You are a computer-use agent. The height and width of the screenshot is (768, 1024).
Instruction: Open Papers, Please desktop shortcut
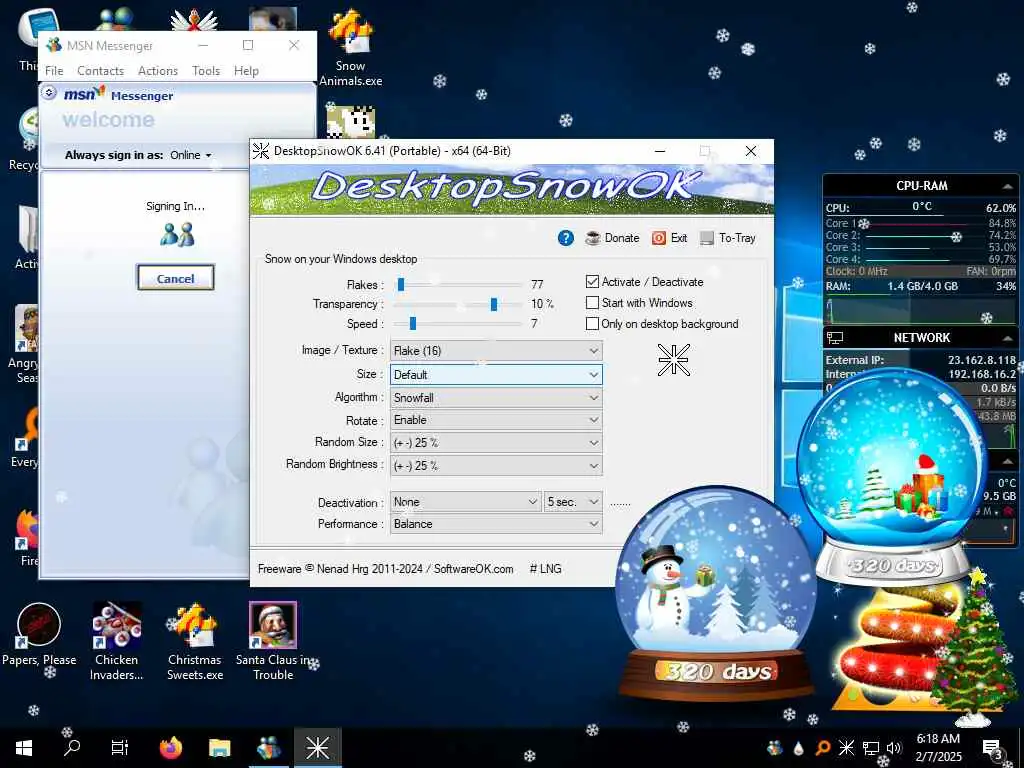tap(39, 635)
